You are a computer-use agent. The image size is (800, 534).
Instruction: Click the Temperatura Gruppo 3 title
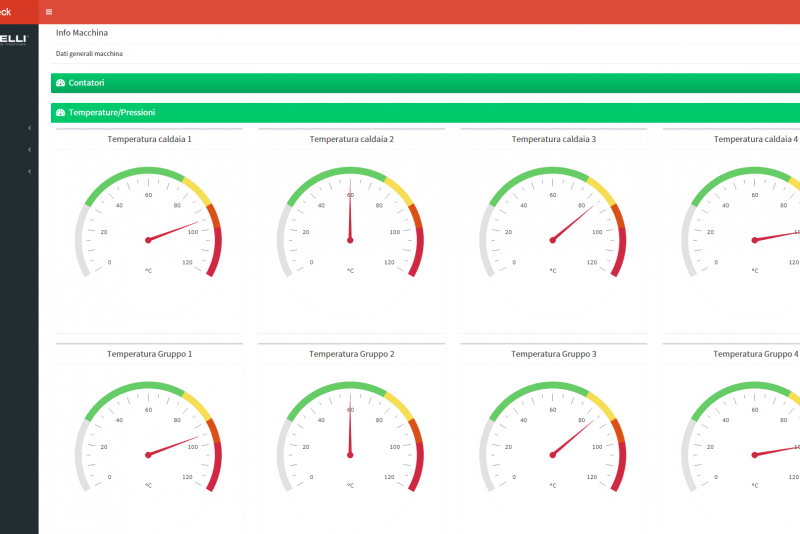(554, 354)
